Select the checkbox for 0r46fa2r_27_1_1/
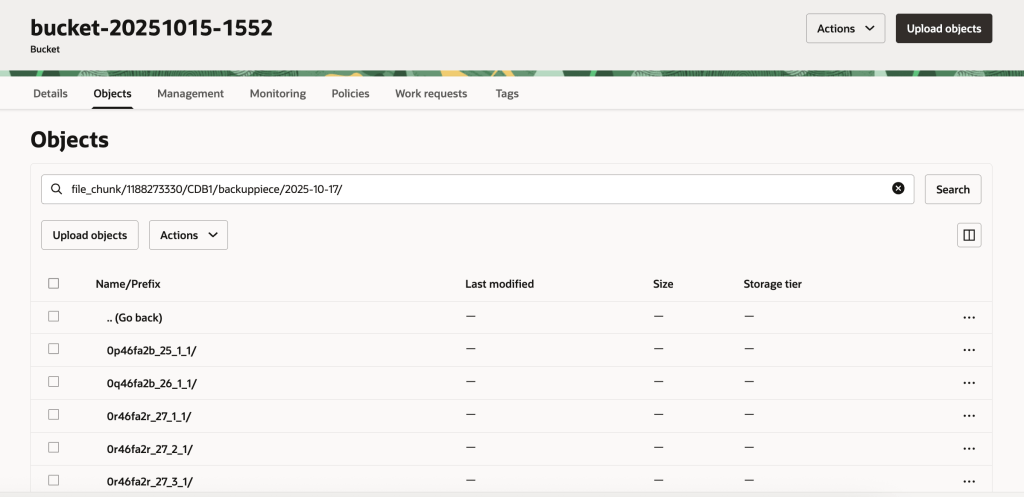The width and height of the screenshot is (1024, 497). [x=54, y=415]
